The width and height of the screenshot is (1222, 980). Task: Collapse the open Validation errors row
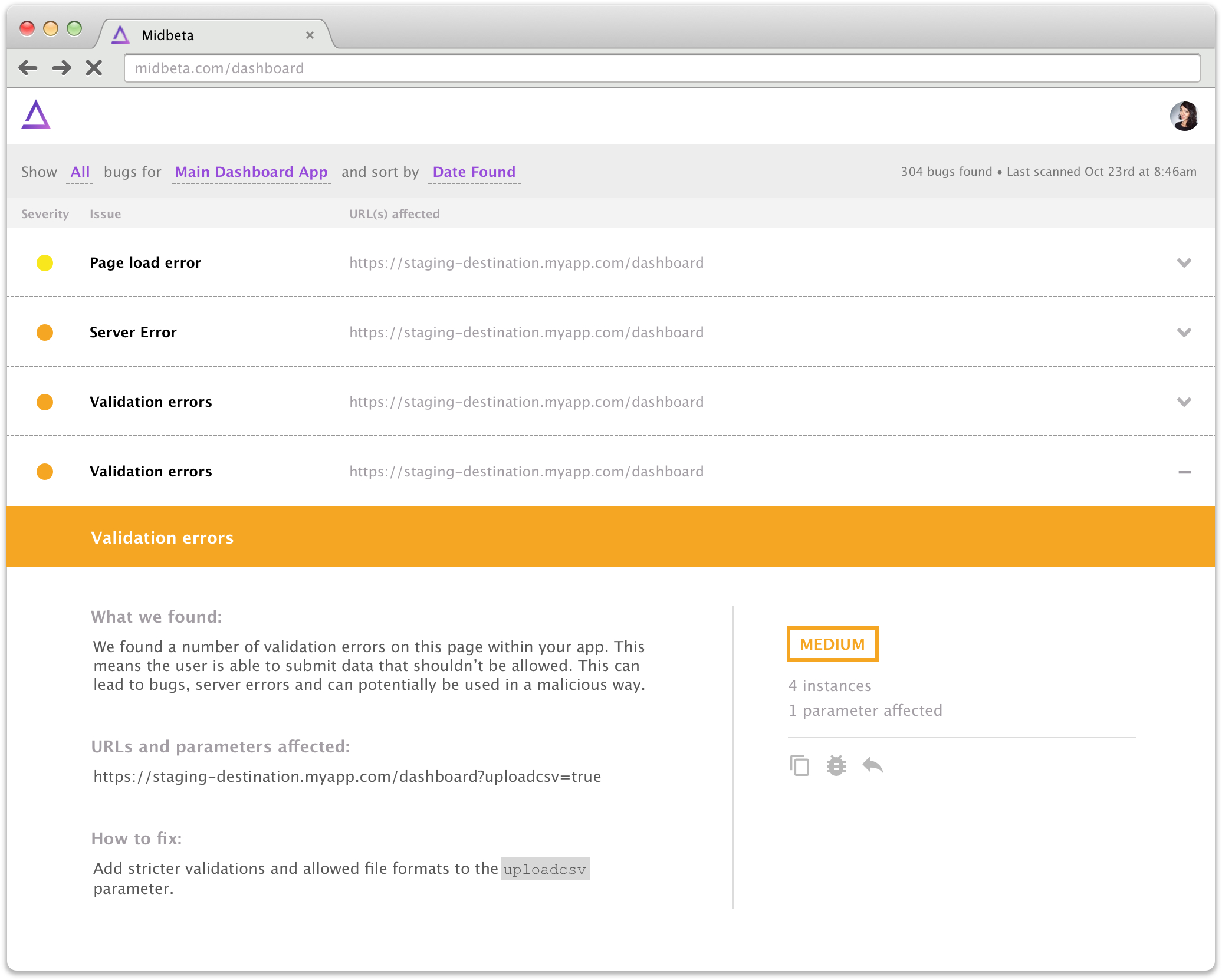(1184, 472)
